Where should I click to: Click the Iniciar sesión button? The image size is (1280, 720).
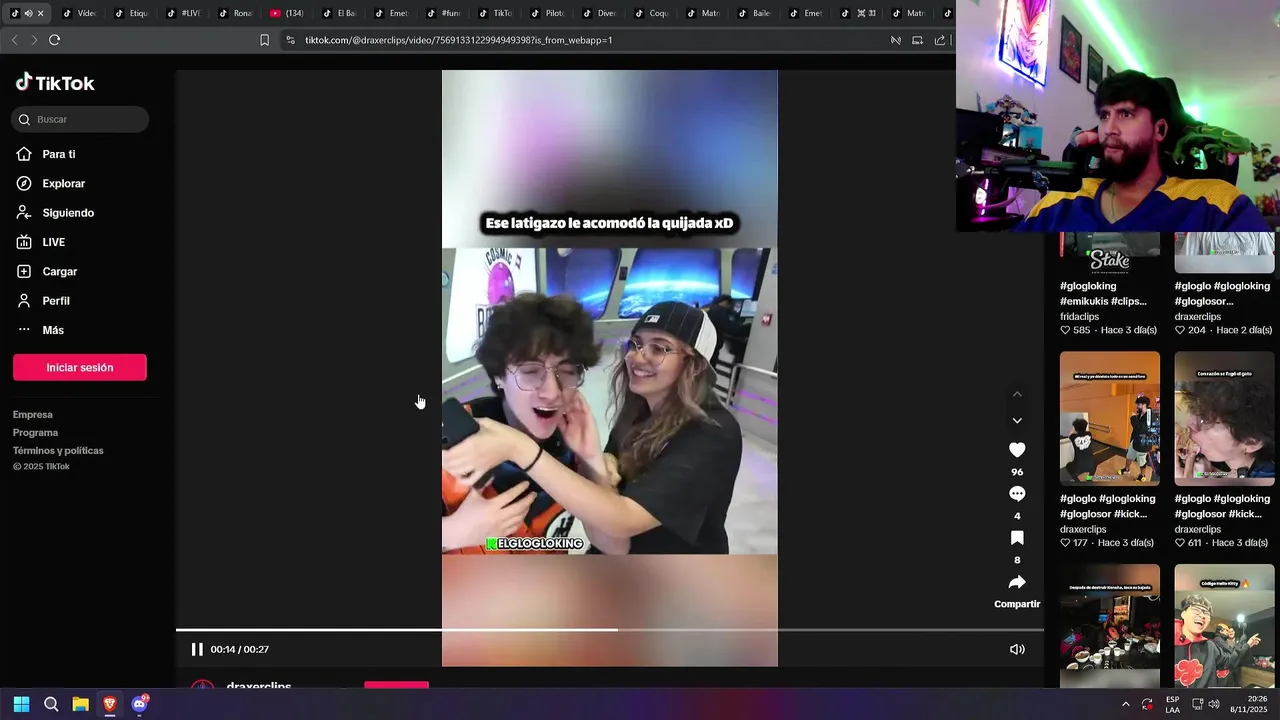(x=80, y=367)
